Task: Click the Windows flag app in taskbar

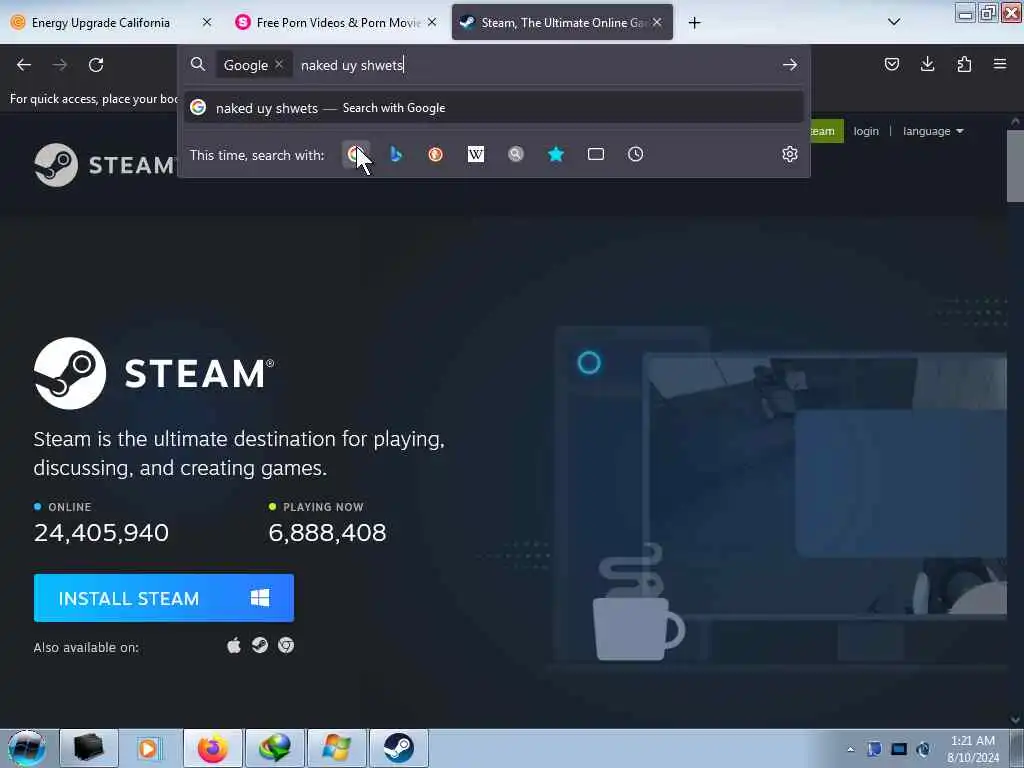Action: tap(337, 748)
